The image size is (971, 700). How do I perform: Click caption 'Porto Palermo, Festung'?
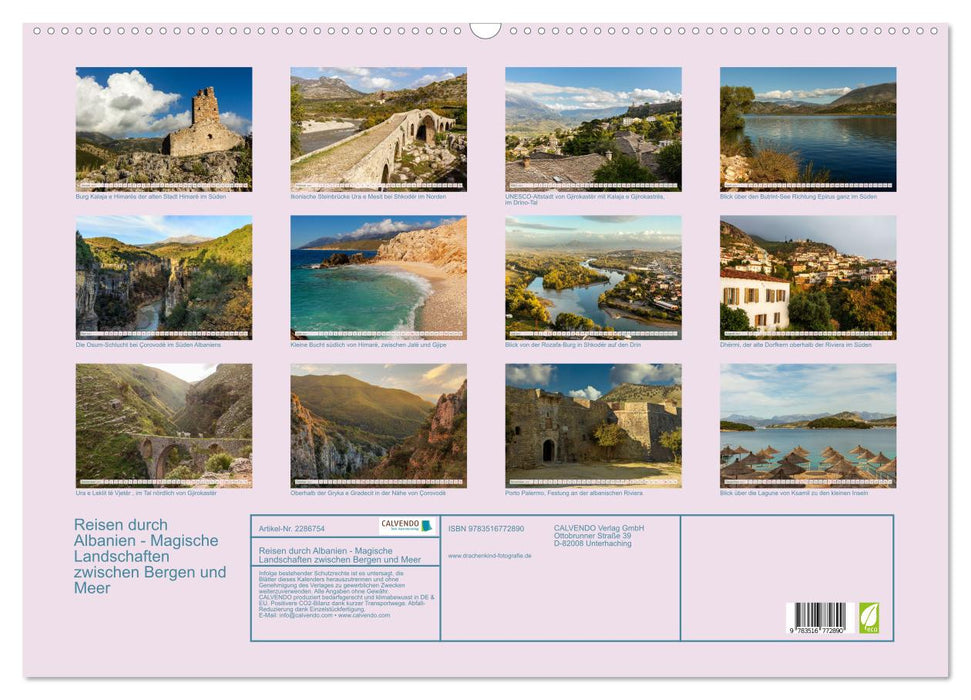click(x=573, y=493)
